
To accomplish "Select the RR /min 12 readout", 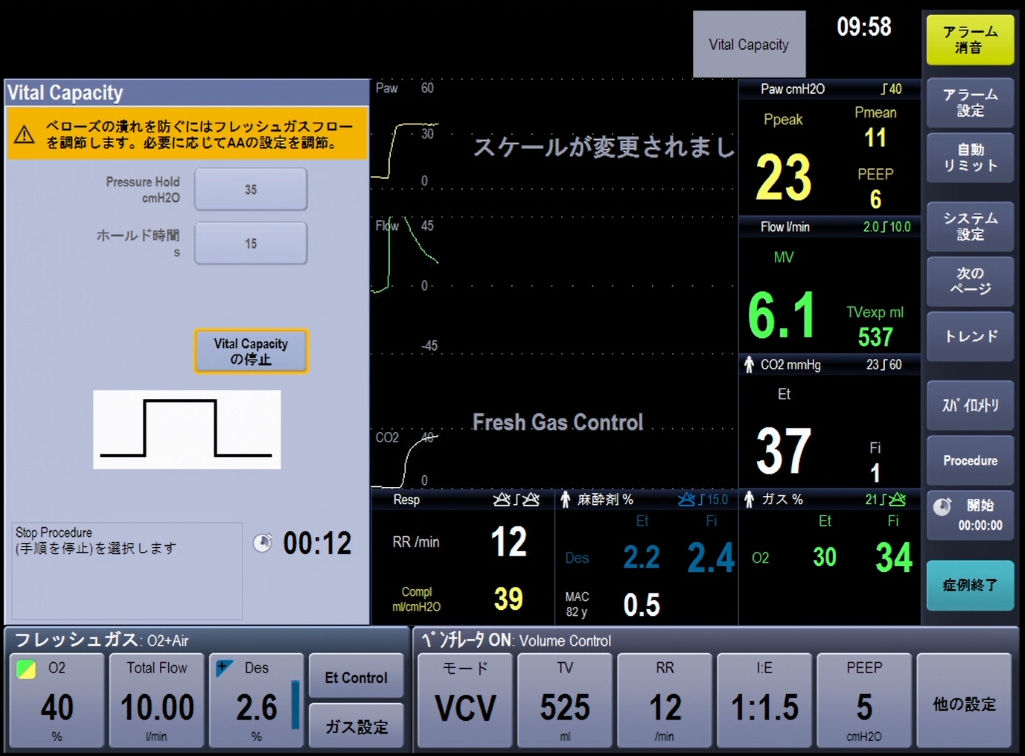I will coord(509,541).
